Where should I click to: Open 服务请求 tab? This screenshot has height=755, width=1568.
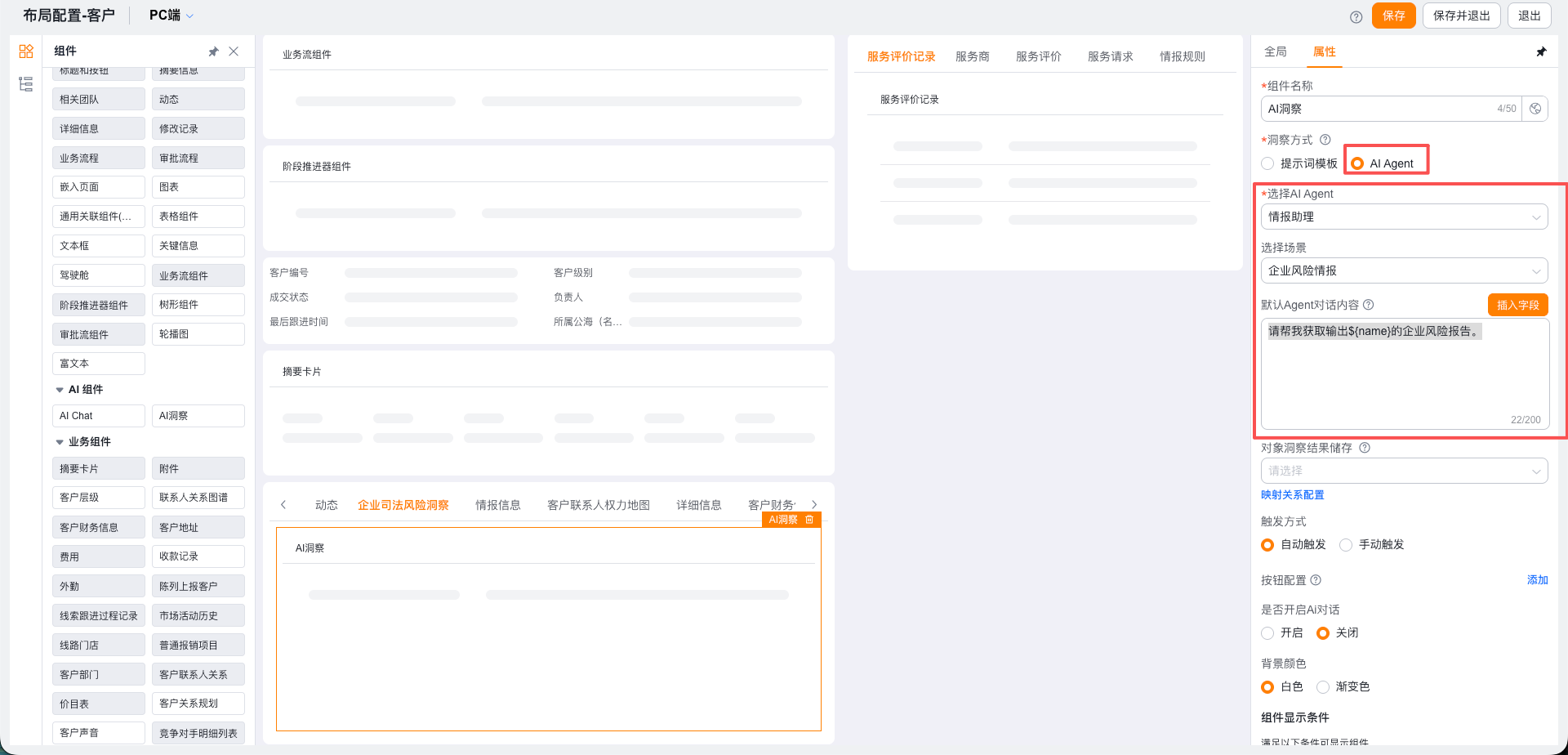[1111, 56]
